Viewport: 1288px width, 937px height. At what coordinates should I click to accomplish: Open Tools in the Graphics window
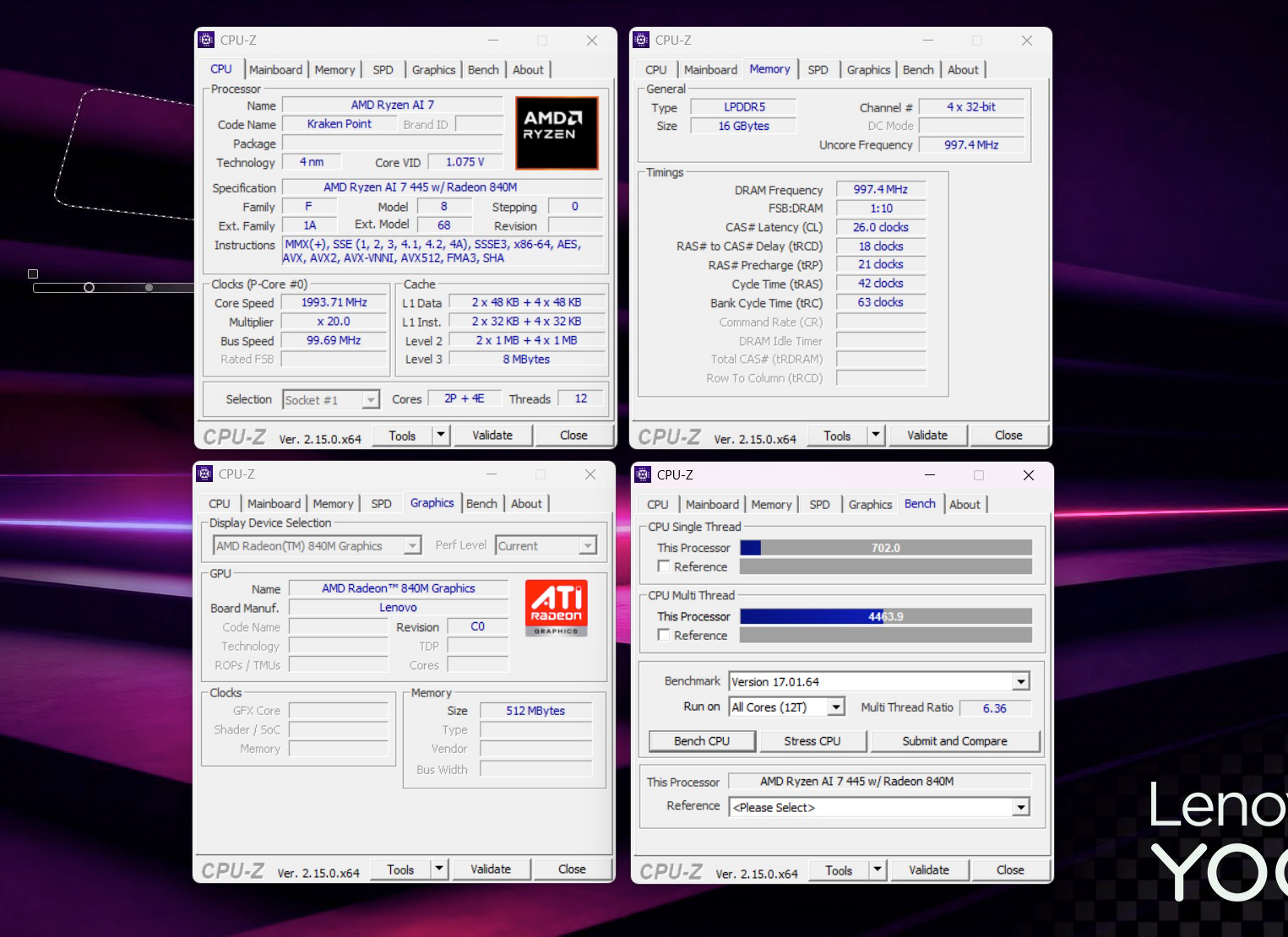coord(400,869)
